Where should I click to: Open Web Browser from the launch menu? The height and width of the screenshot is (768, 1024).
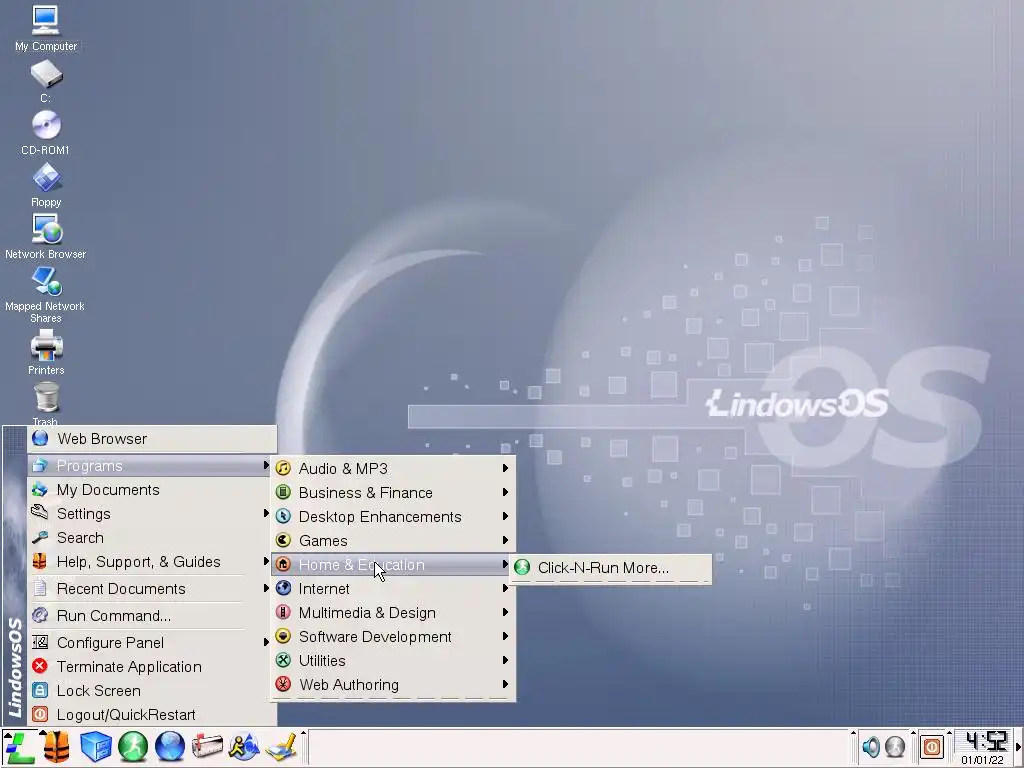pos(152,439)
